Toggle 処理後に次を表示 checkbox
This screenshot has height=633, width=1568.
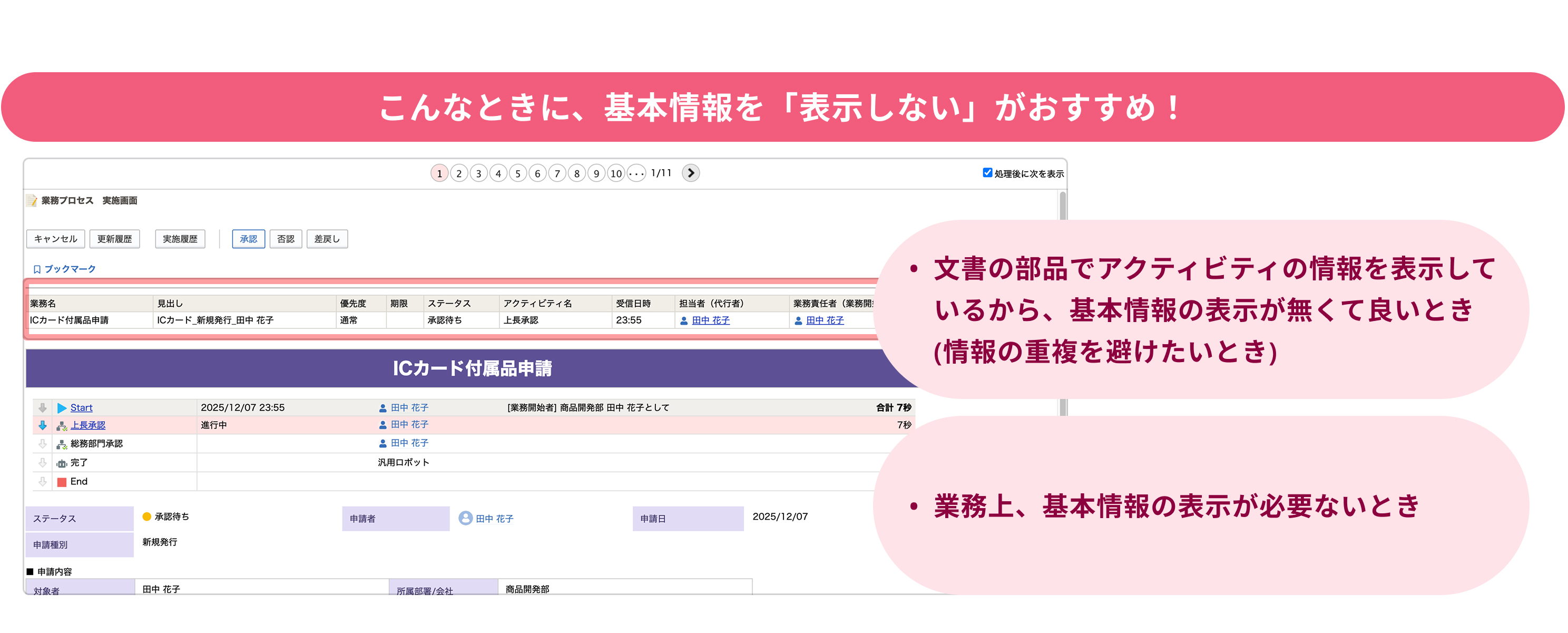click(x=987, y=173)
